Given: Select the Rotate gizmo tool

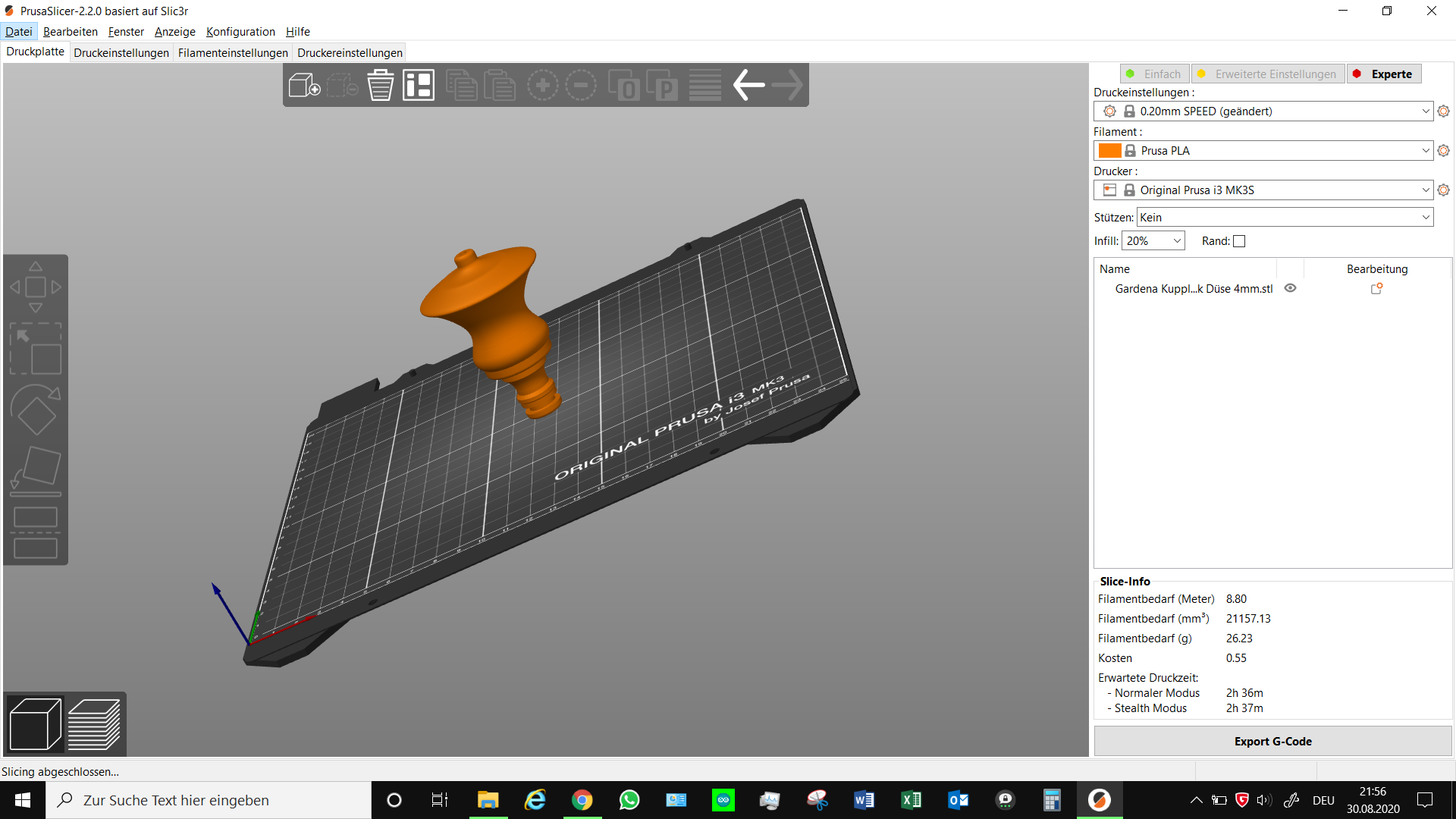Looking at the screenshot, I should tap(36, 409).
